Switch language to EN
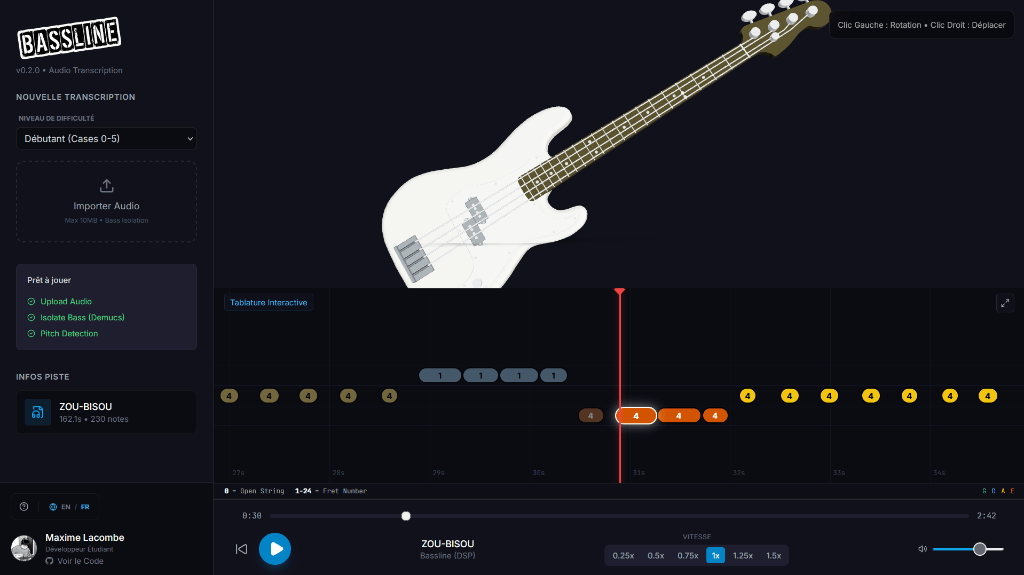This screenshot has width=1024, height=575. pos(65,507)
